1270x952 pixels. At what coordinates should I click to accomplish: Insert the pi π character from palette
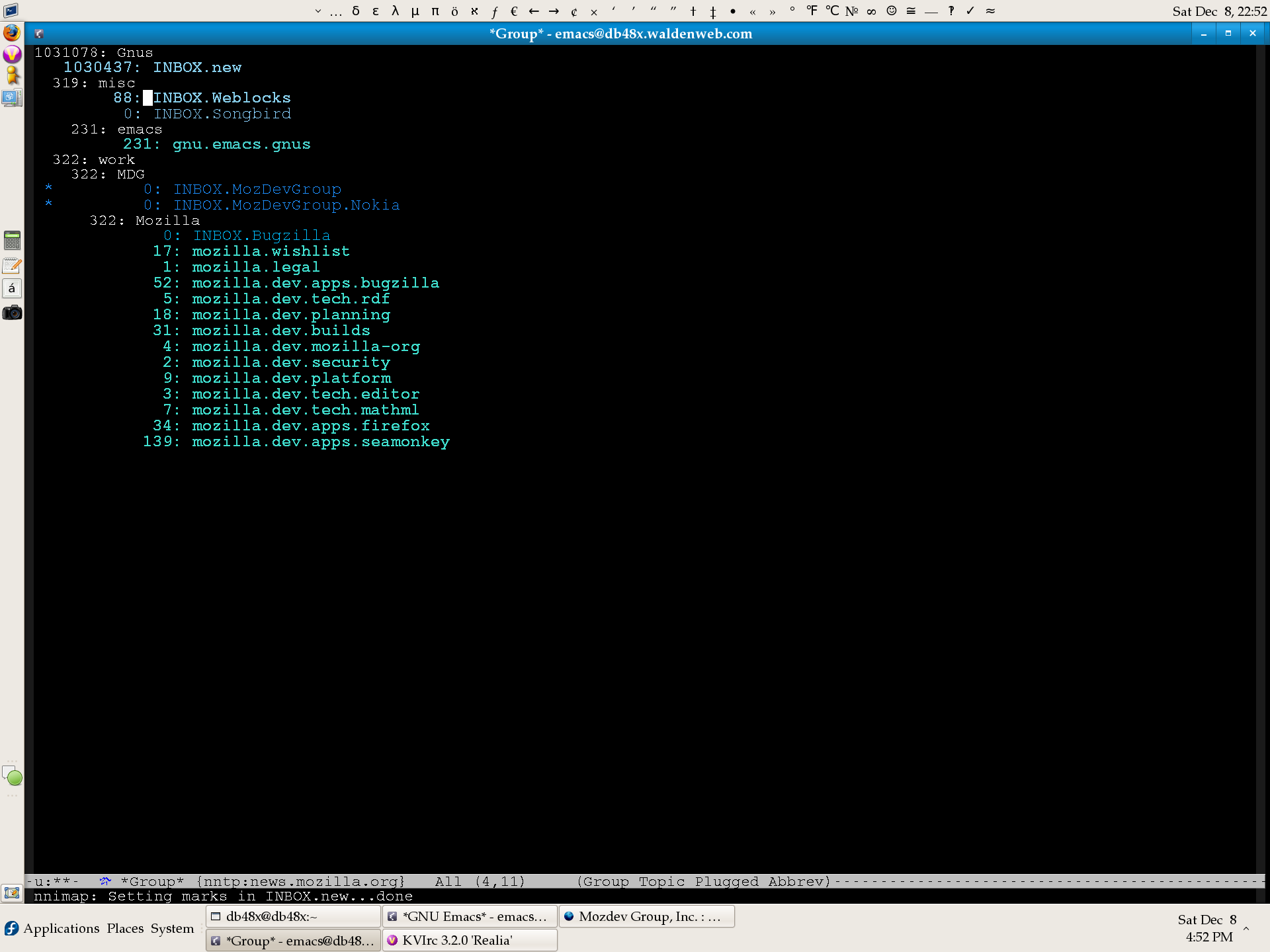coord(435,11)
